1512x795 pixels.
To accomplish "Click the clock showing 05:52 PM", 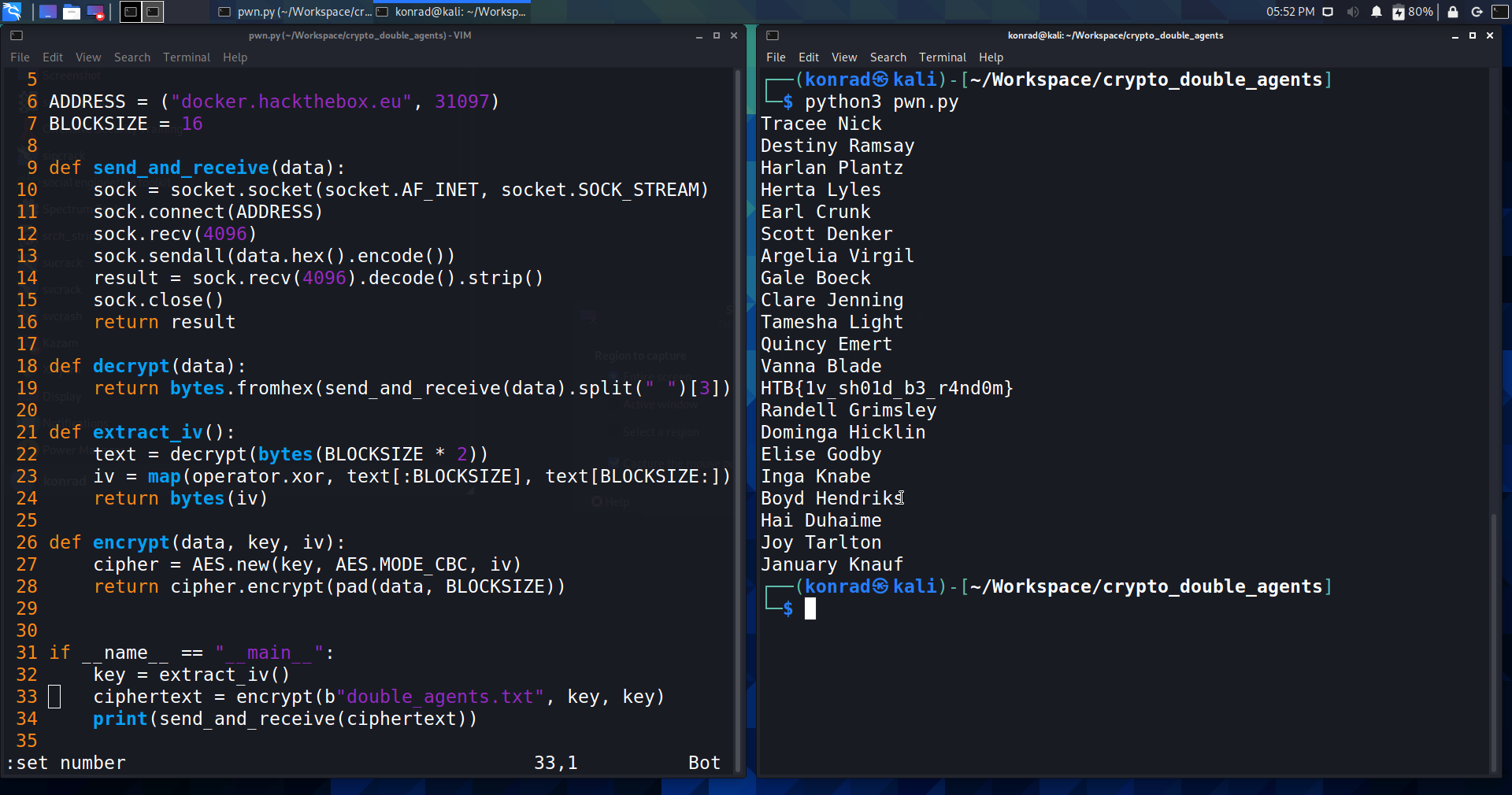I will [x=1290, y=12].
